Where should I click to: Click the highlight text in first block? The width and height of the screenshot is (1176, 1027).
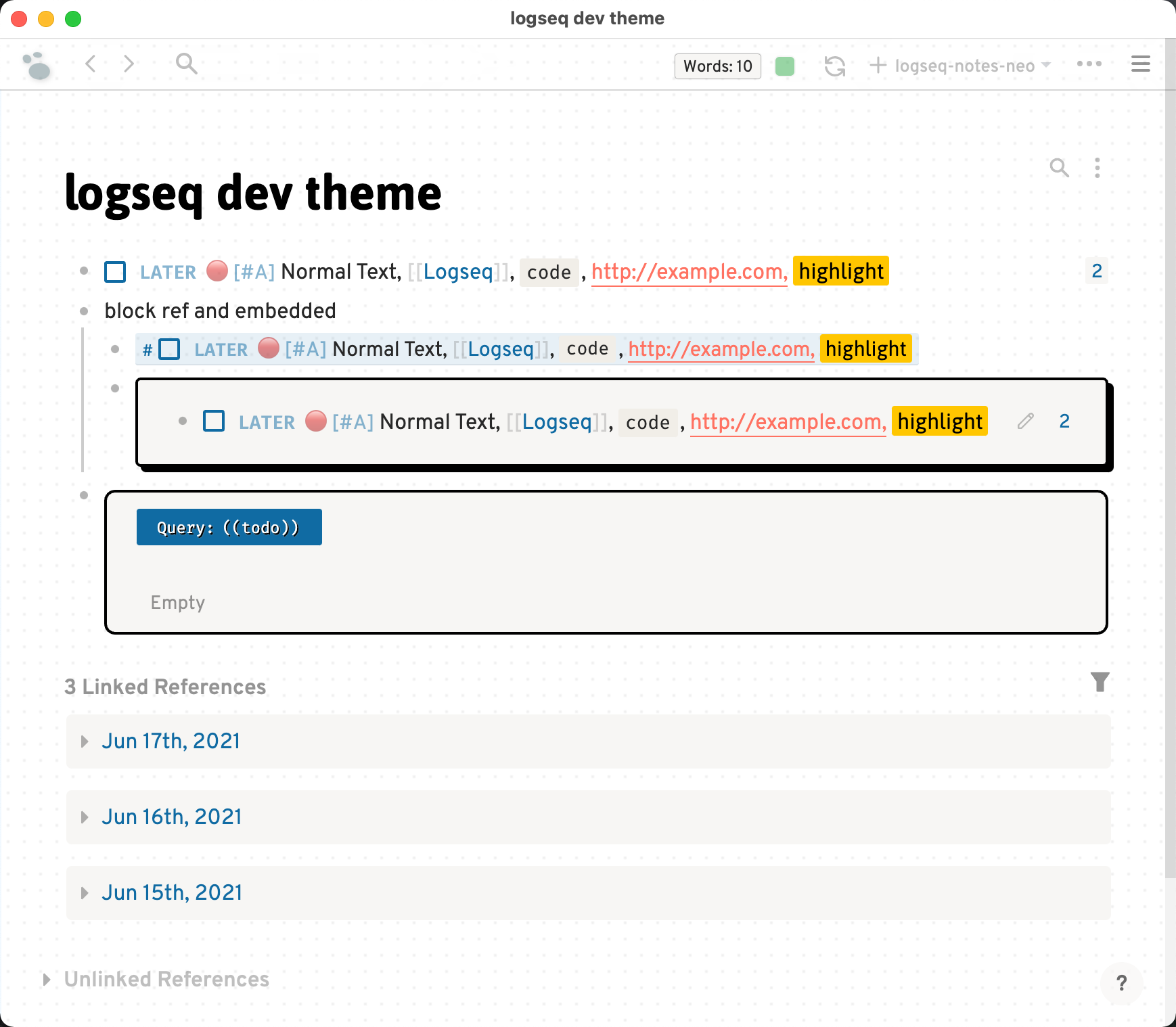[841, 271]
